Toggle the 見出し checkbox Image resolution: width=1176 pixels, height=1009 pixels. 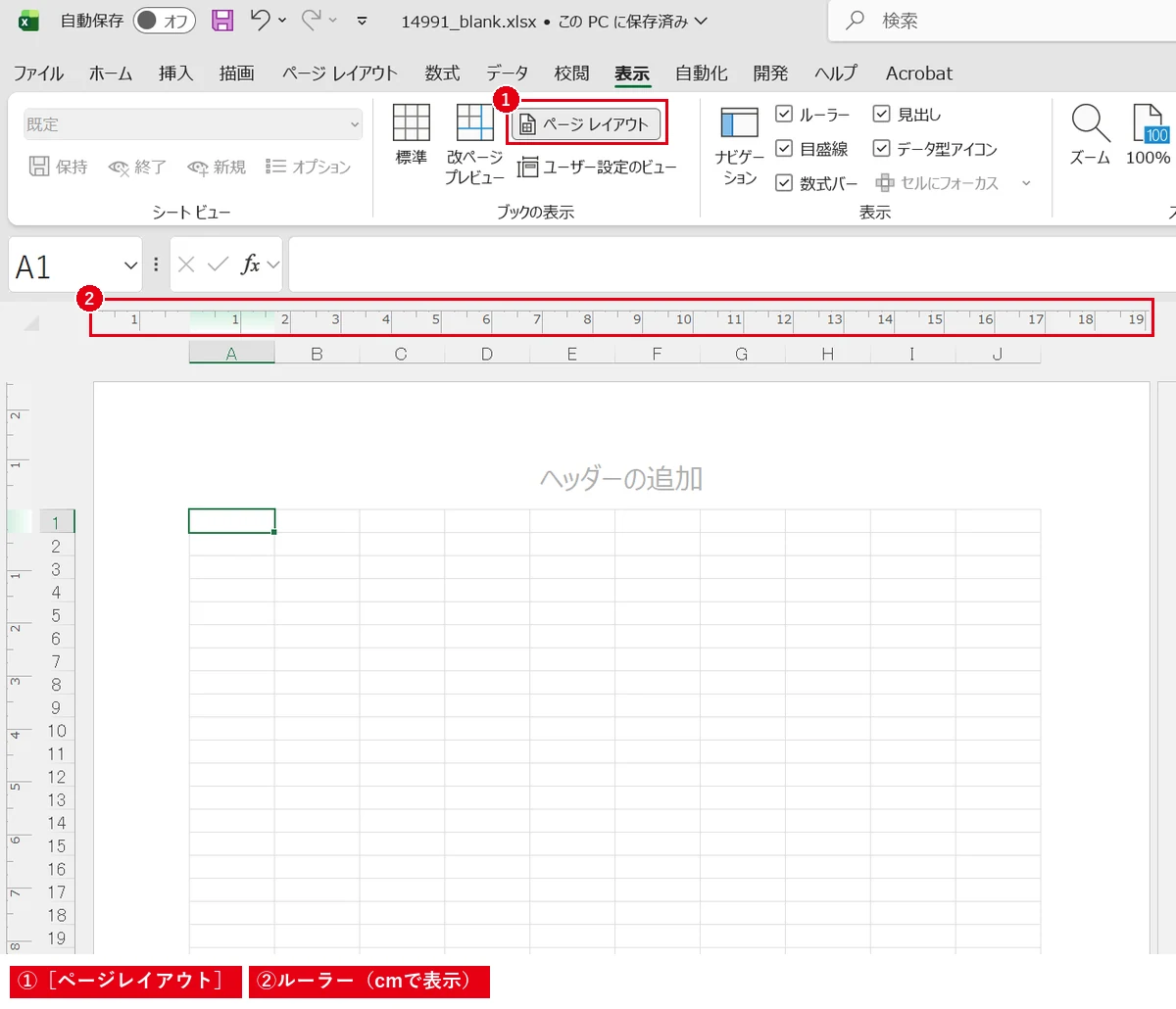click(x=882, y=115)
